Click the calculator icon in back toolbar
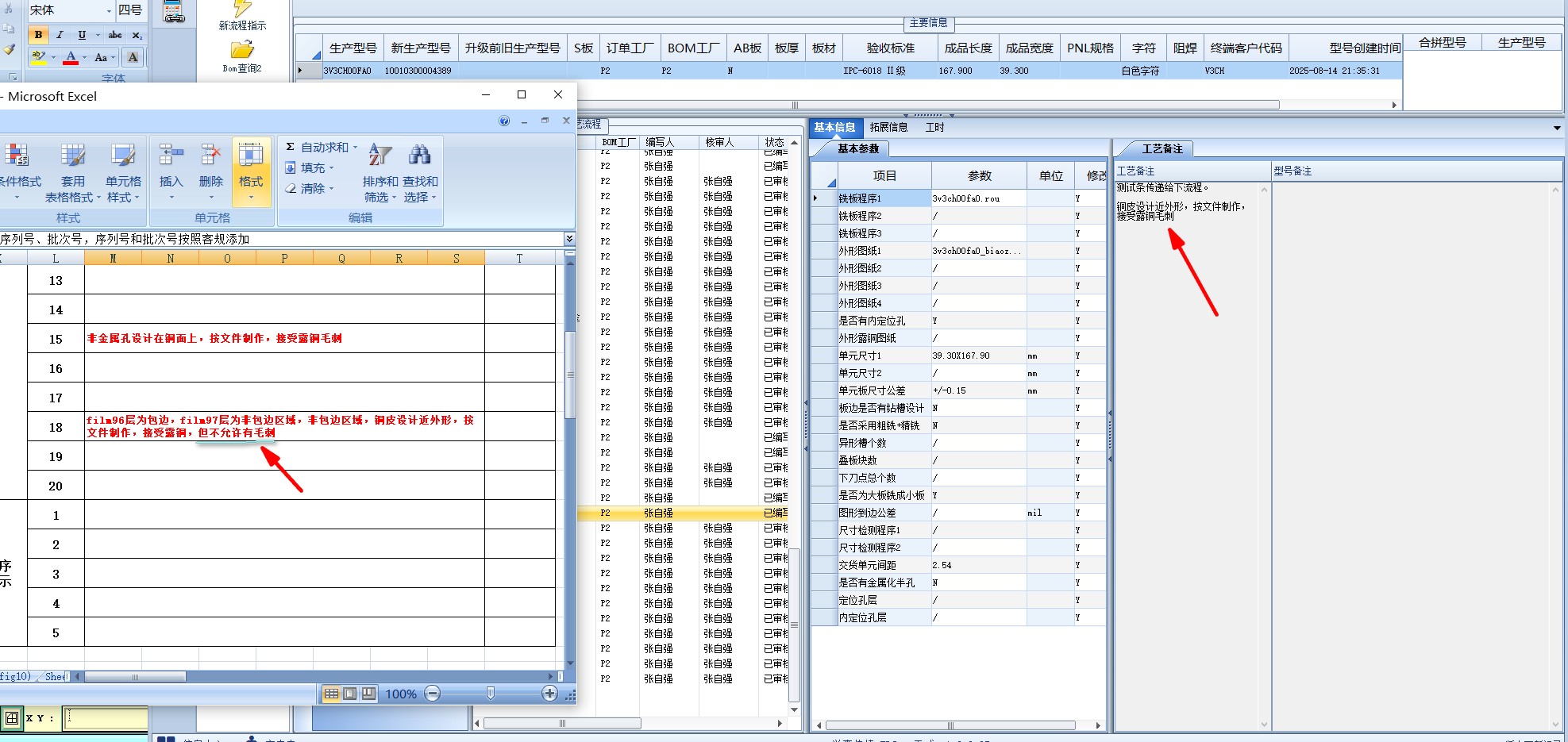Screen dimensions: 1568x742 [x=174, y=12]
